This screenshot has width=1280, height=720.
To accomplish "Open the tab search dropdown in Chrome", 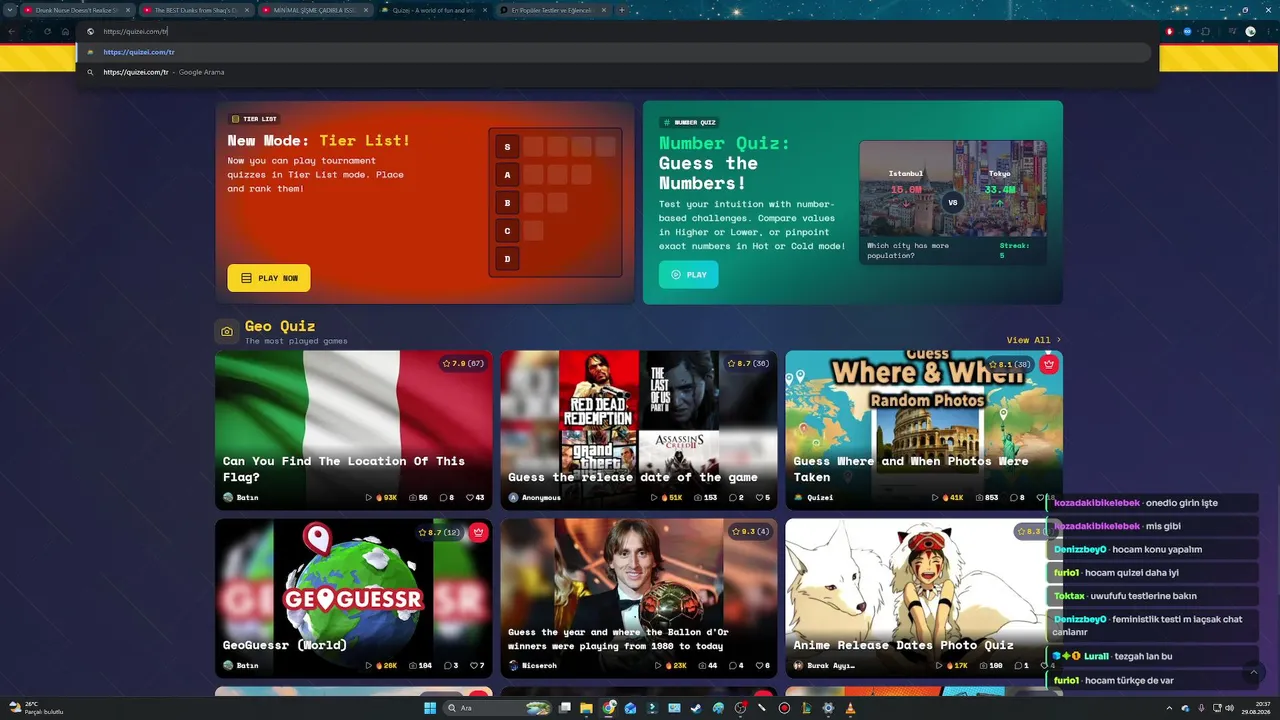I will coord(9,10).
